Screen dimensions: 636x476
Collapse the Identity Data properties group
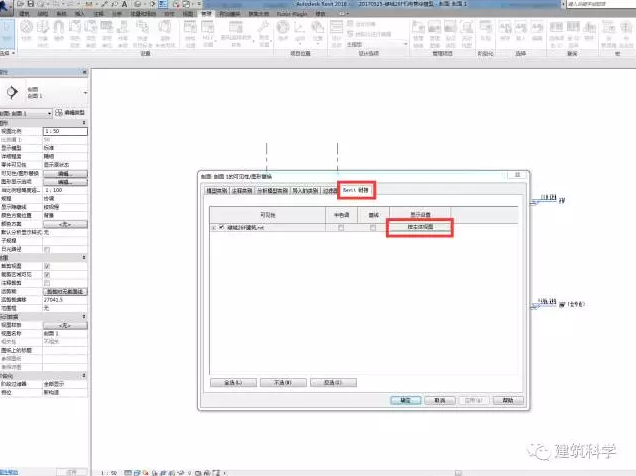coord(84,316)
